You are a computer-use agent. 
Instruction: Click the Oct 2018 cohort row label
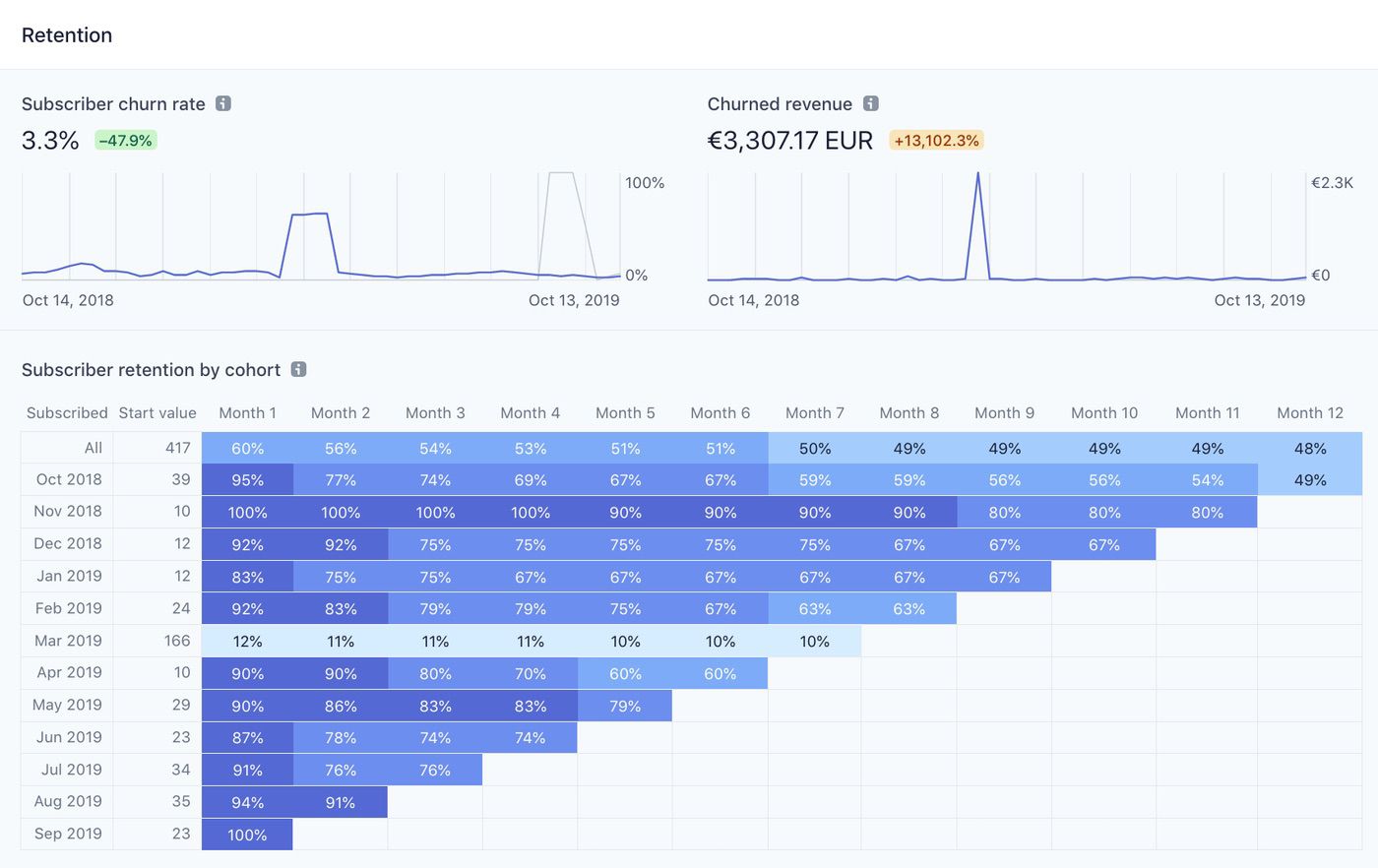(x=69, y=479)
